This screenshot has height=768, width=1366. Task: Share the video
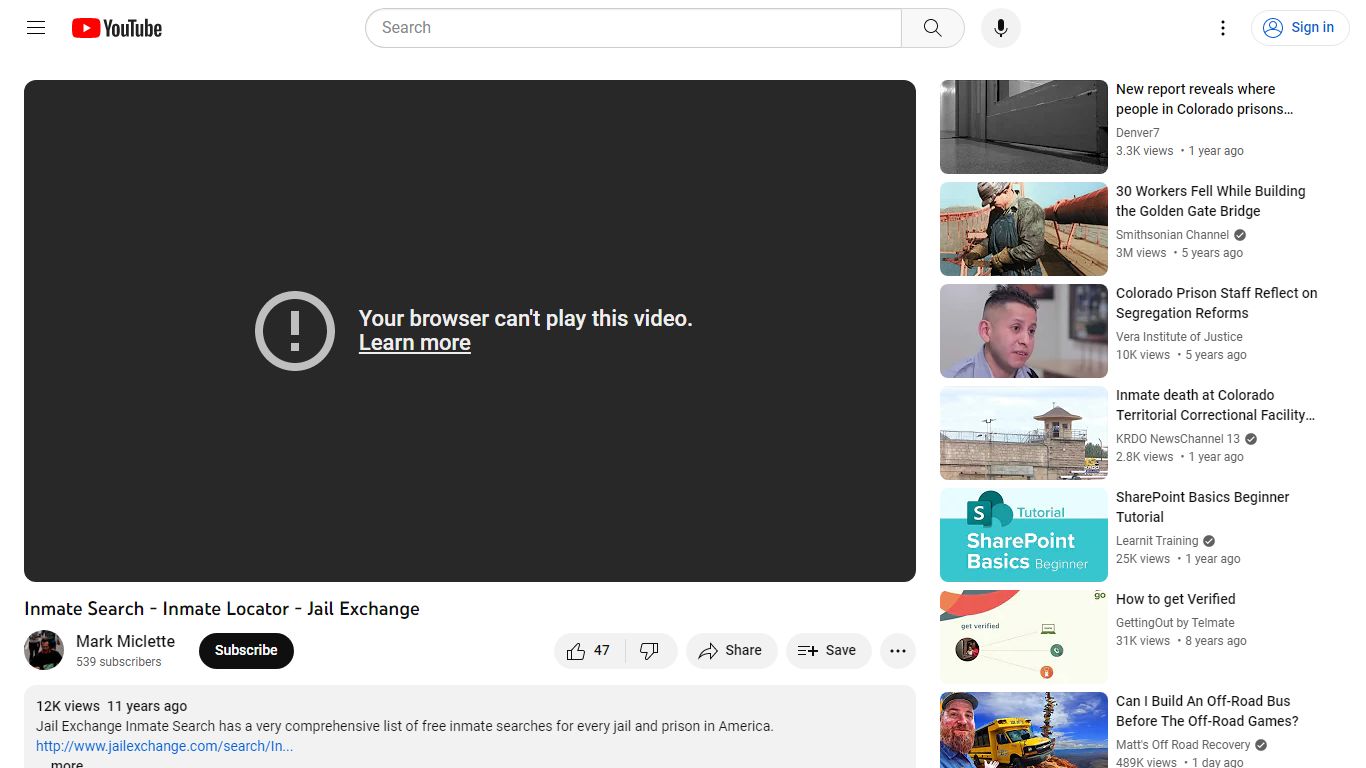(731, 651)
